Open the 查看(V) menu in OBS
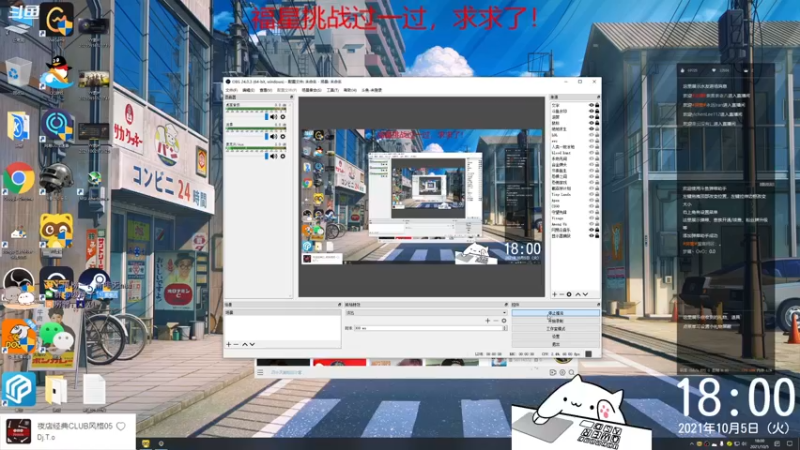 coord(266,90)
